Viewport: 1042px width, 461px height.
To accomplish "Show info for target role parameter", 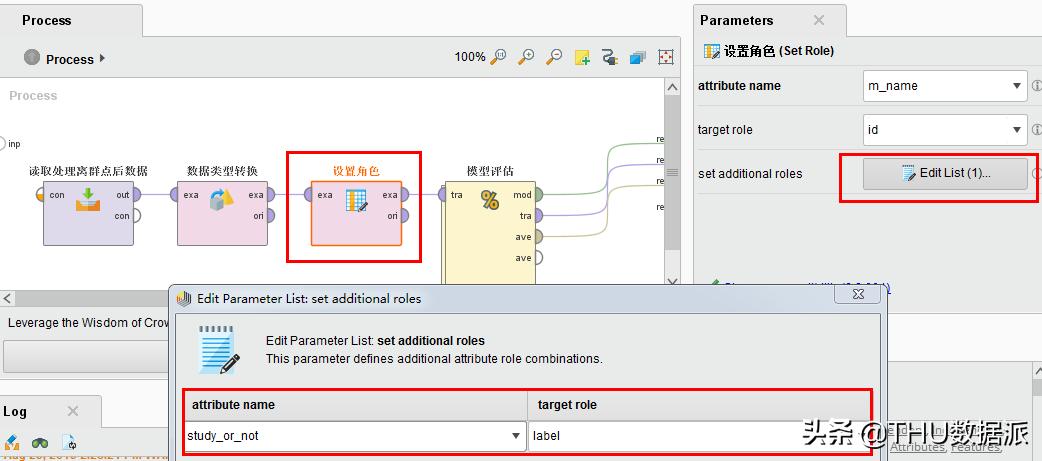I will [1036, 130].
